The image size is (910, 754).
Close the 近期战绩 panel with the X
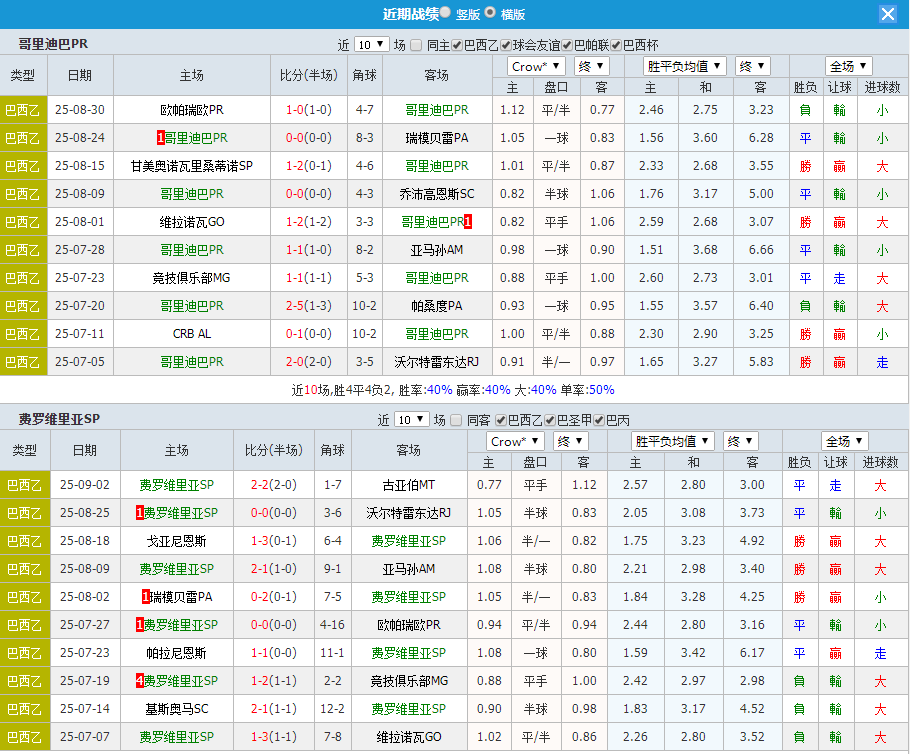tap(888, 13)
